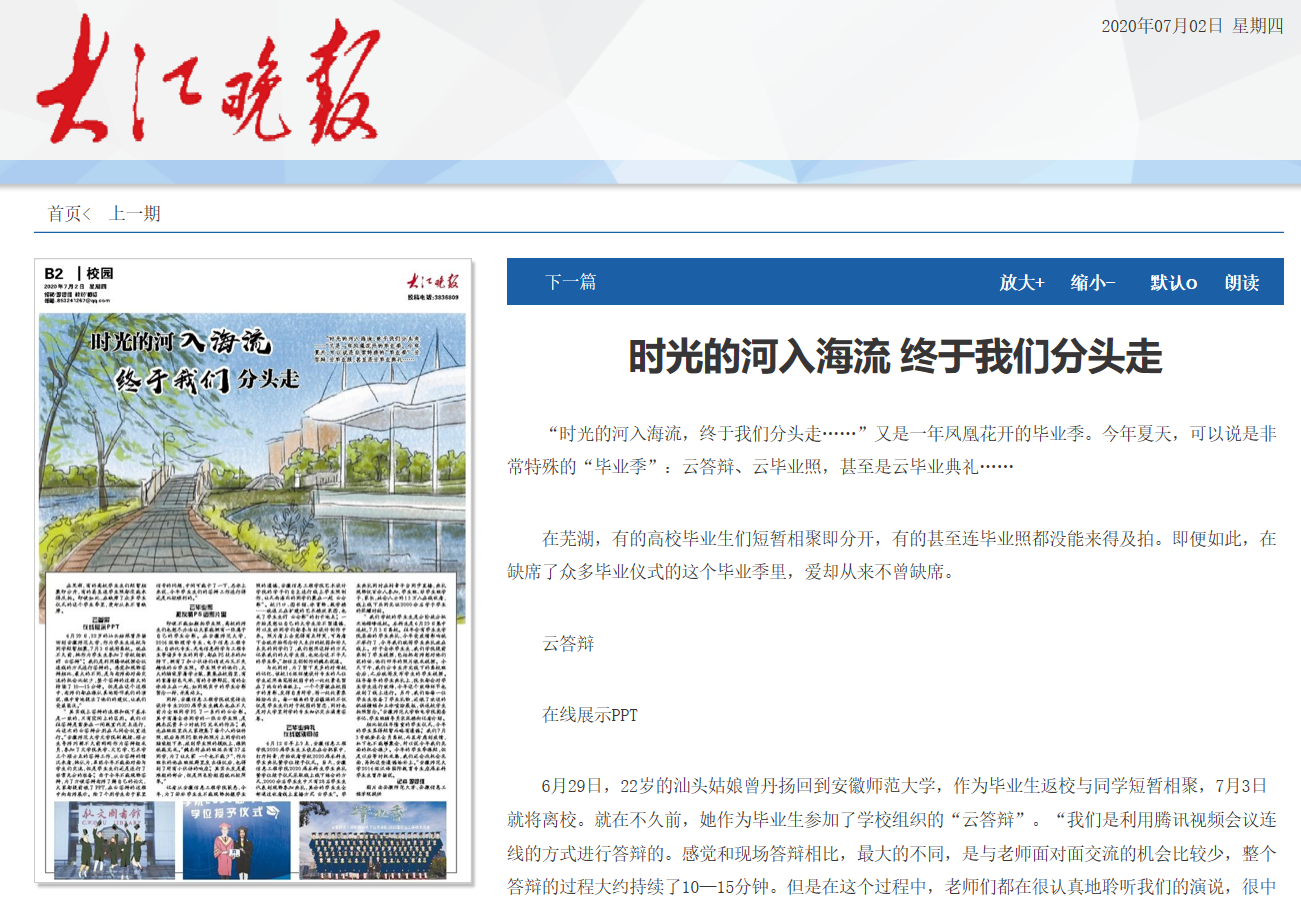Click the date 2020年07月02日 星期四
Image resolution: width=1301 pixels, height=901 pixels.
tap(1192, 27)
